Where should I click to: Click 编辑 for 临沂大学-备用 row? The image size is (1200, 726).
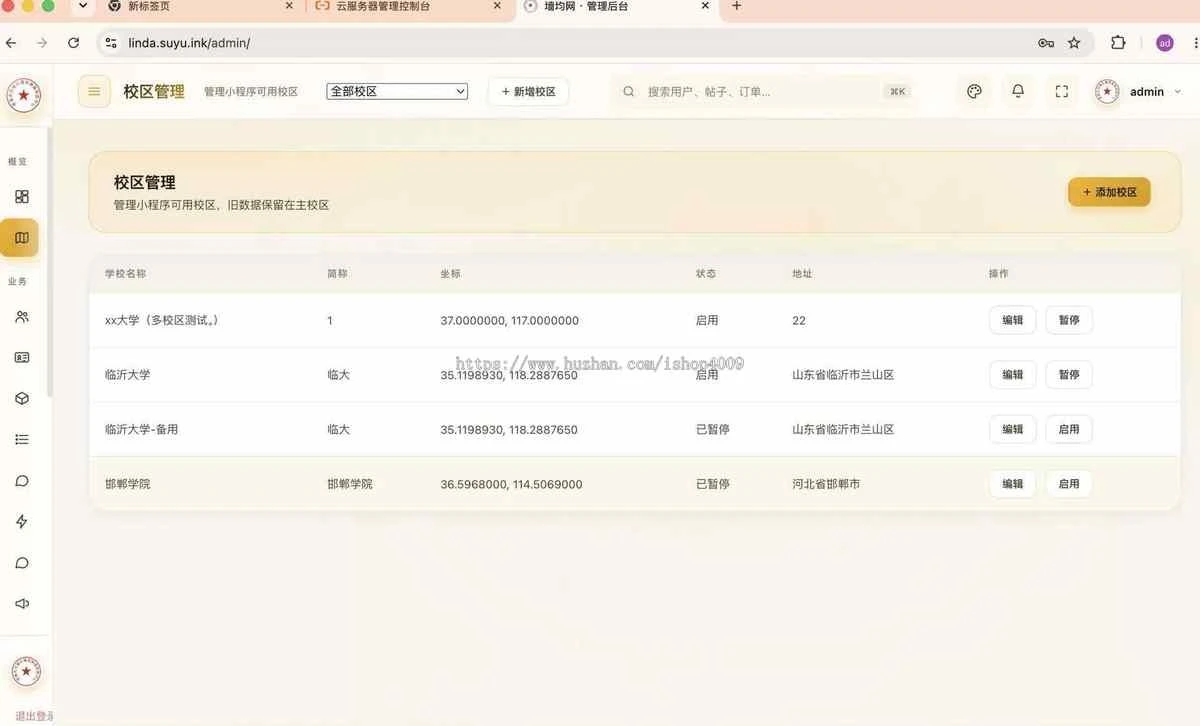point(1012,429)
